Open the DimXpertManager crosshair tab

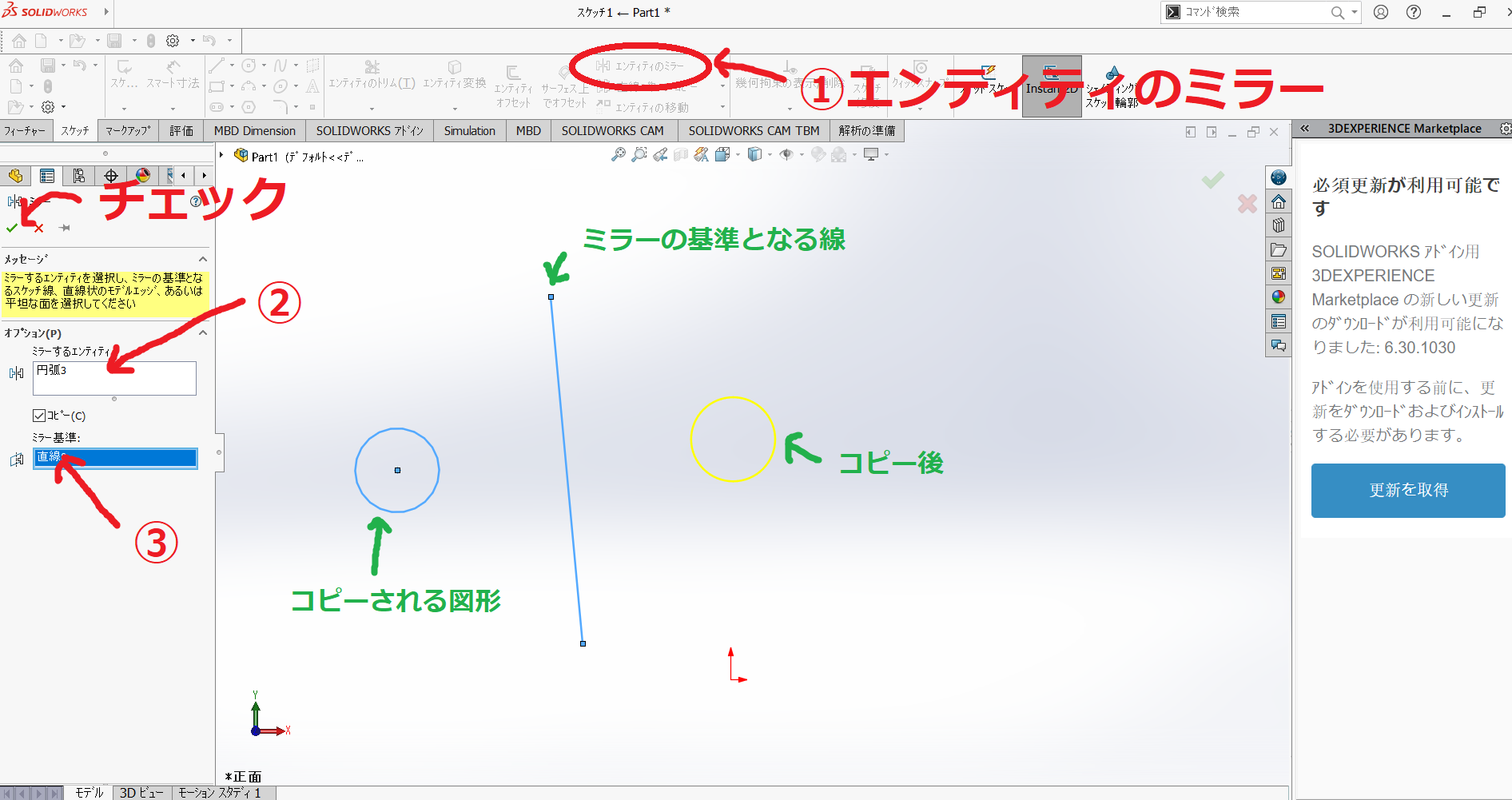(x=111, y=176)
